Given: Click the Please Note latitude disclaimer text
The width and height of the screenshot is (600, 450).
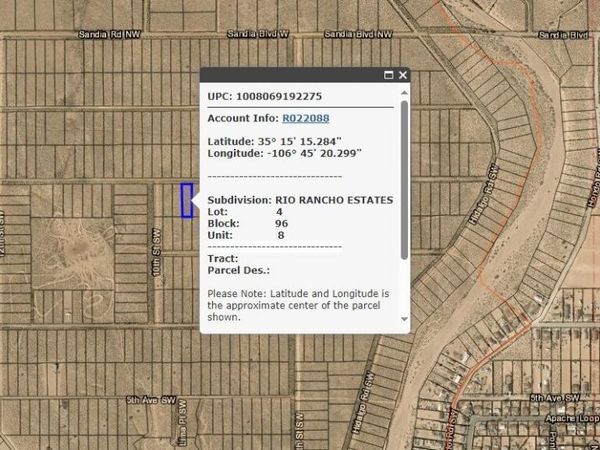Looking at the screenshot, I should [x=298, y=305].
